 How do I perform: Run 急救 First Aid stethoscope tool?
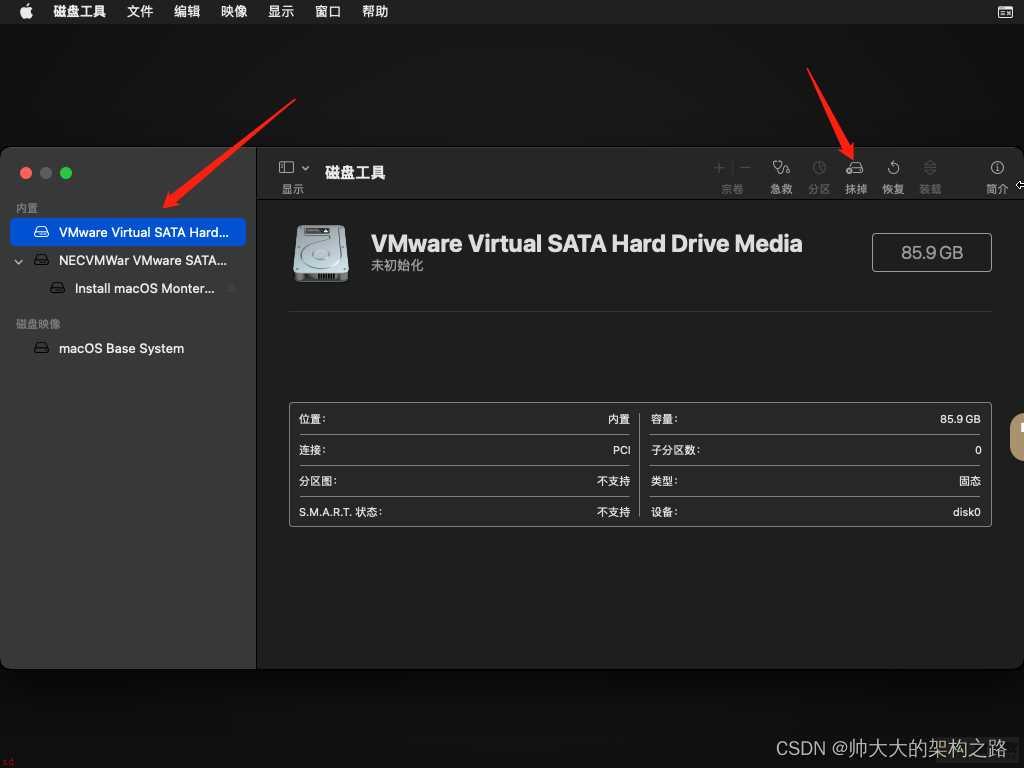(x=781, y=168)
